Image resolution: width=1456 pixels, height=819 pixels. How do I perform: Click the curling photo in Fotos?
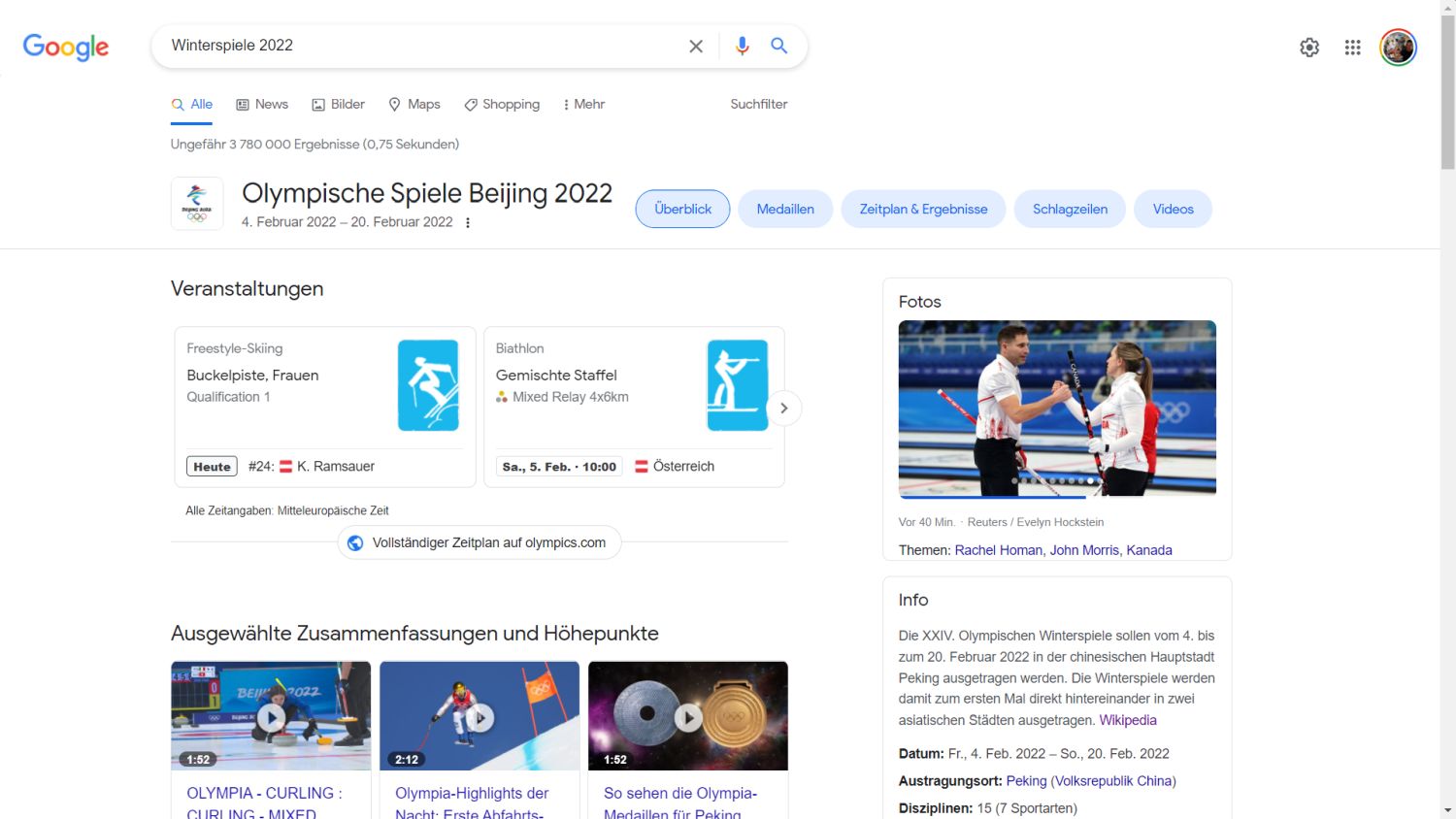[1057, 408]
